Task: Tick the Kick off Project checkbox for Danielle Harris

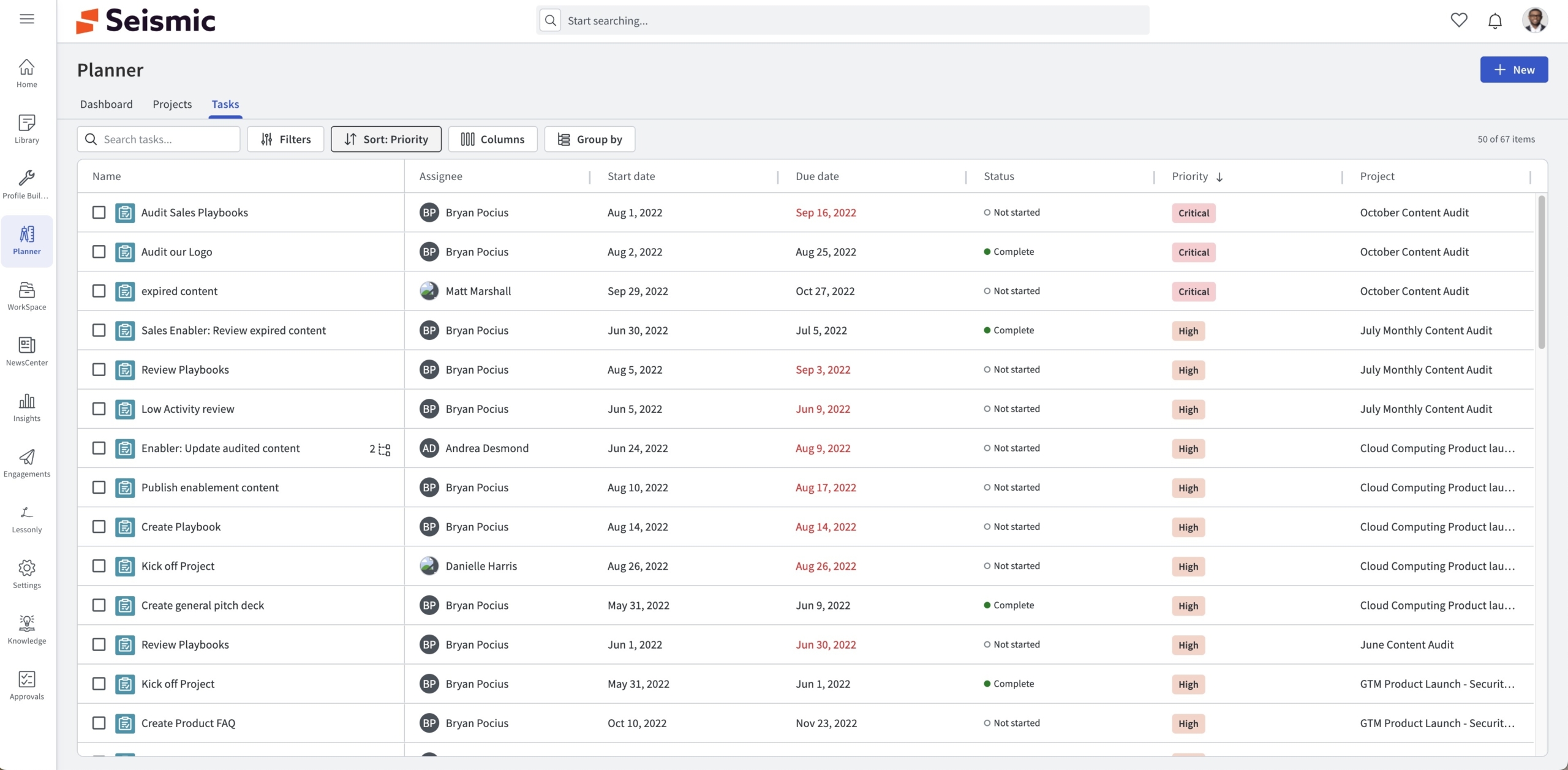Action: coord(99,566)
